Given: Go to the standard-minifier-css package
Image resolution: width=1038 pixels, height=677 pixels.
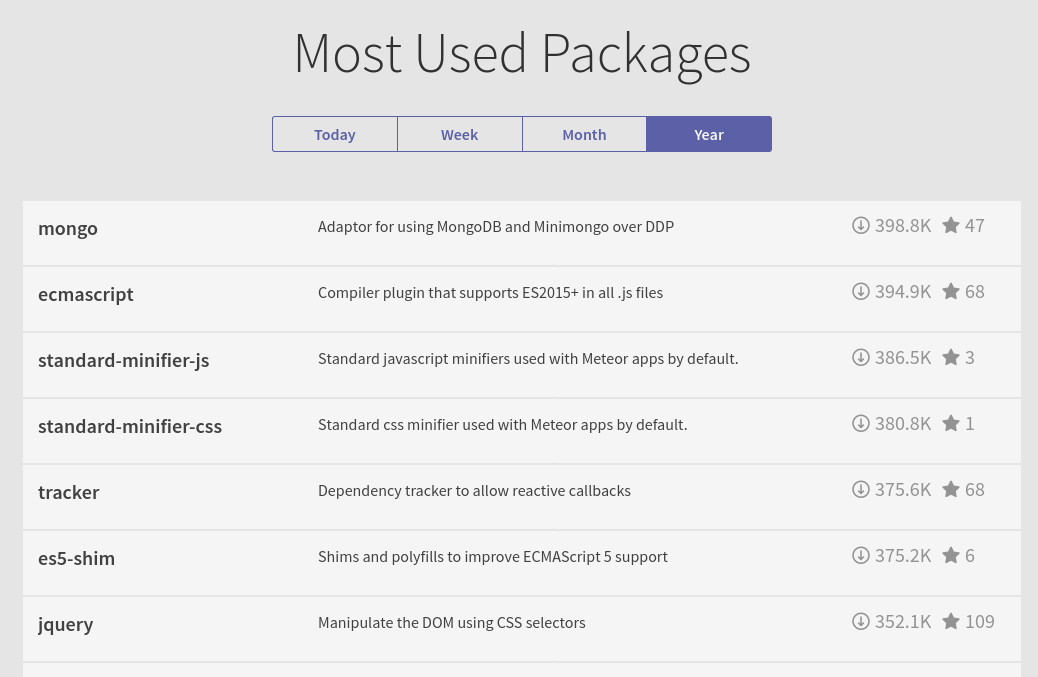Looking at the screenshot, I should [x=130, y=426].
